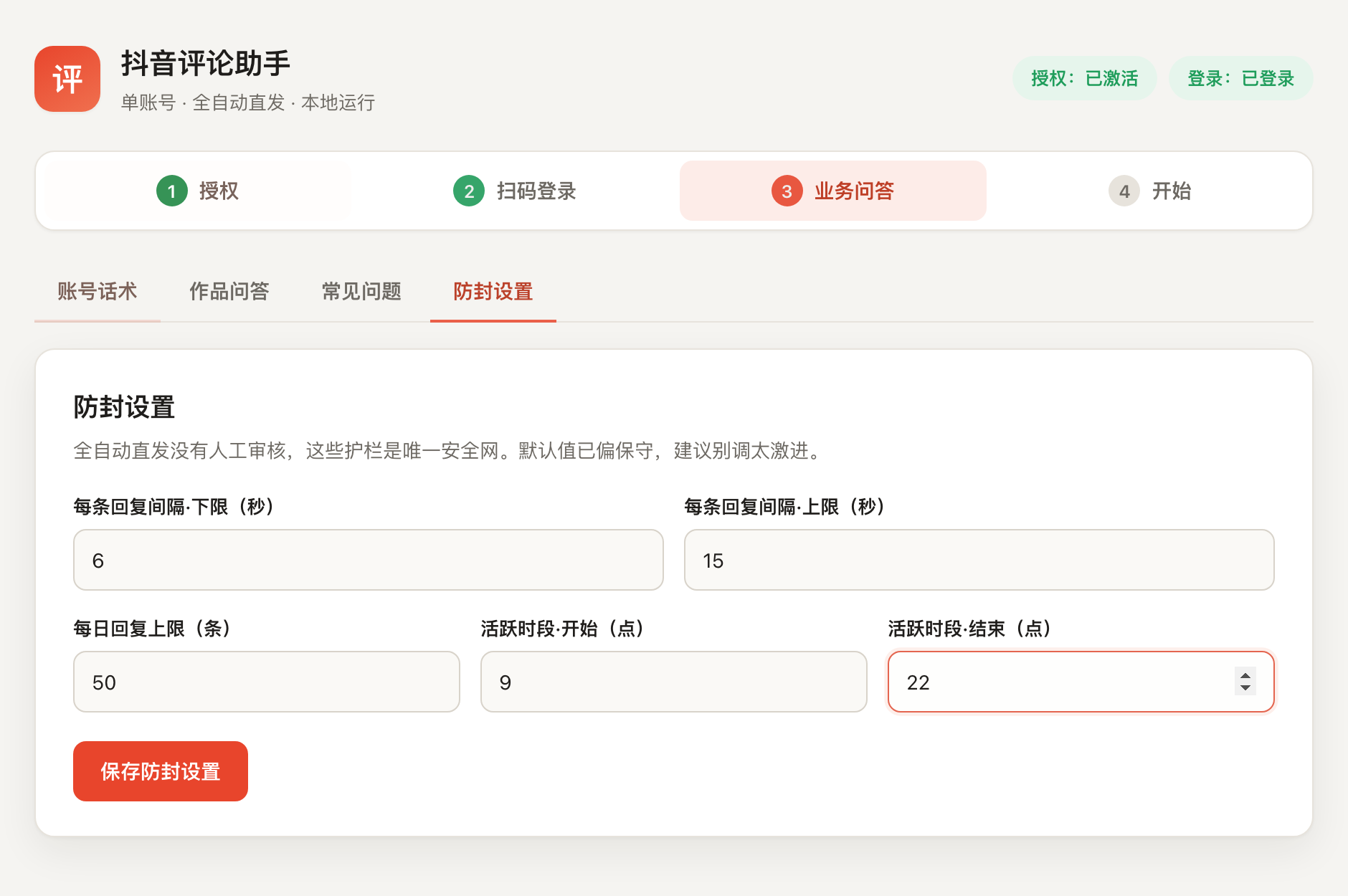
Task: Open the 作品问答 tab
Action: 229,291
